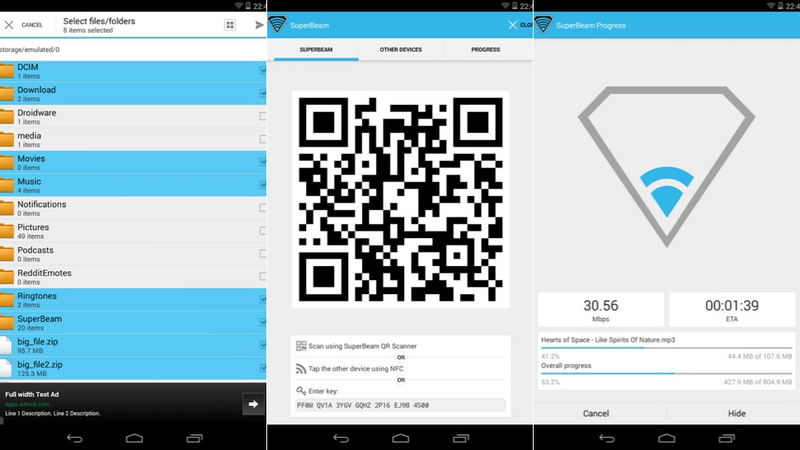
Task: Tap Home on Progress screen navigation bar
Action: click(x=667, y=438)
